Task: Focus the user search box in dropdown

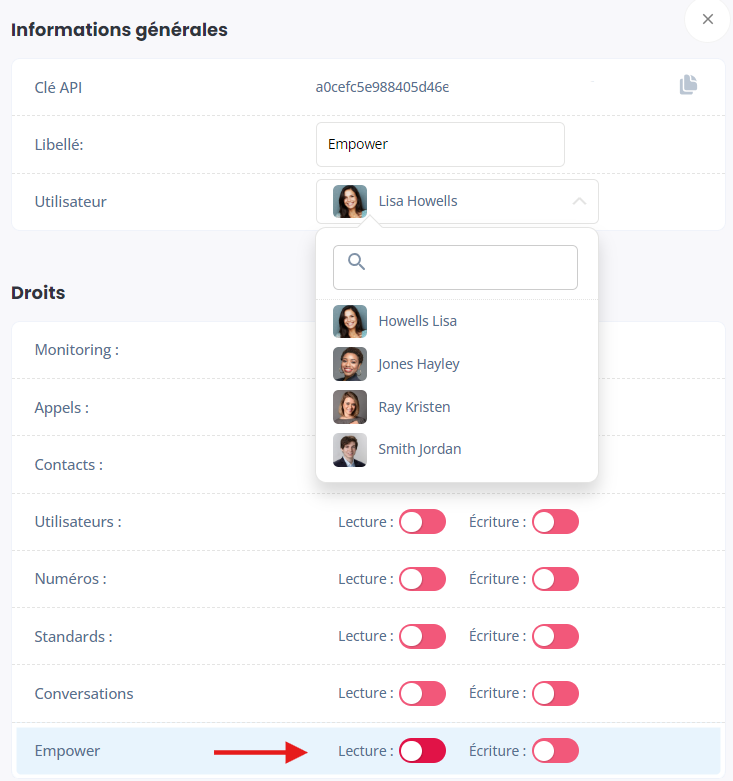Action: pyautogui.click(x=455, y=267)
